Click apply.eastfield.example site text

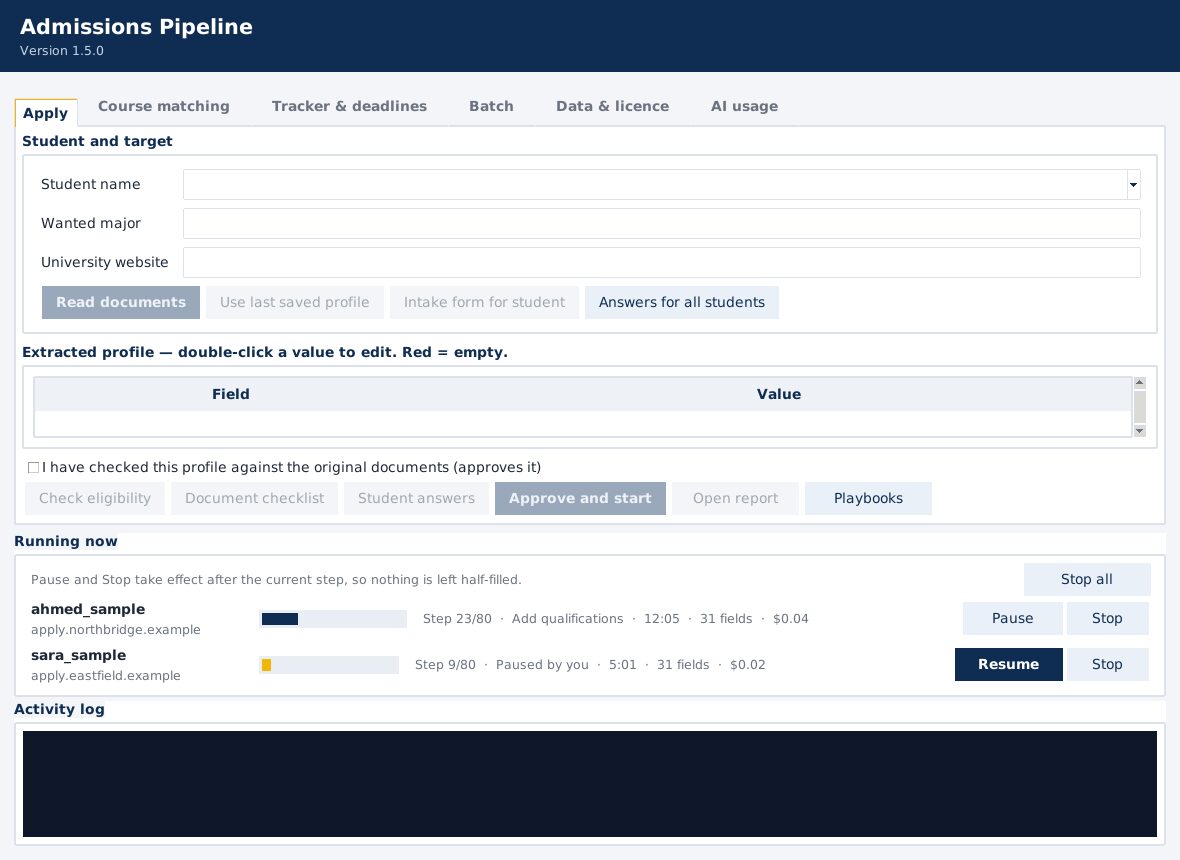105,676
